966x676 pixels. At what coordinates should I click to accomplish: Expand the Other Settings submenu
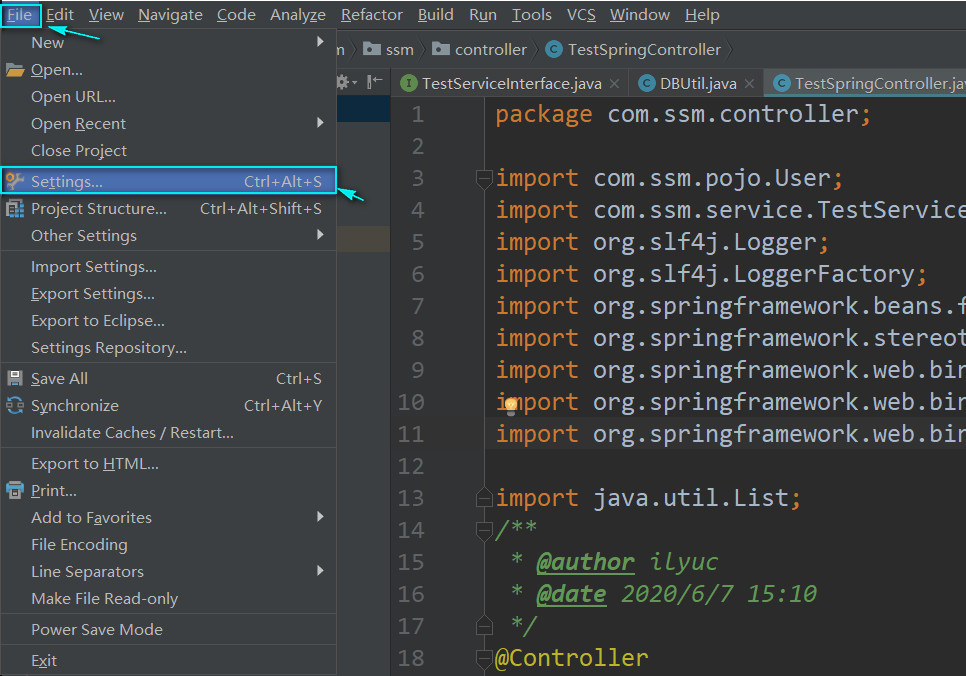tap(168, 236)
